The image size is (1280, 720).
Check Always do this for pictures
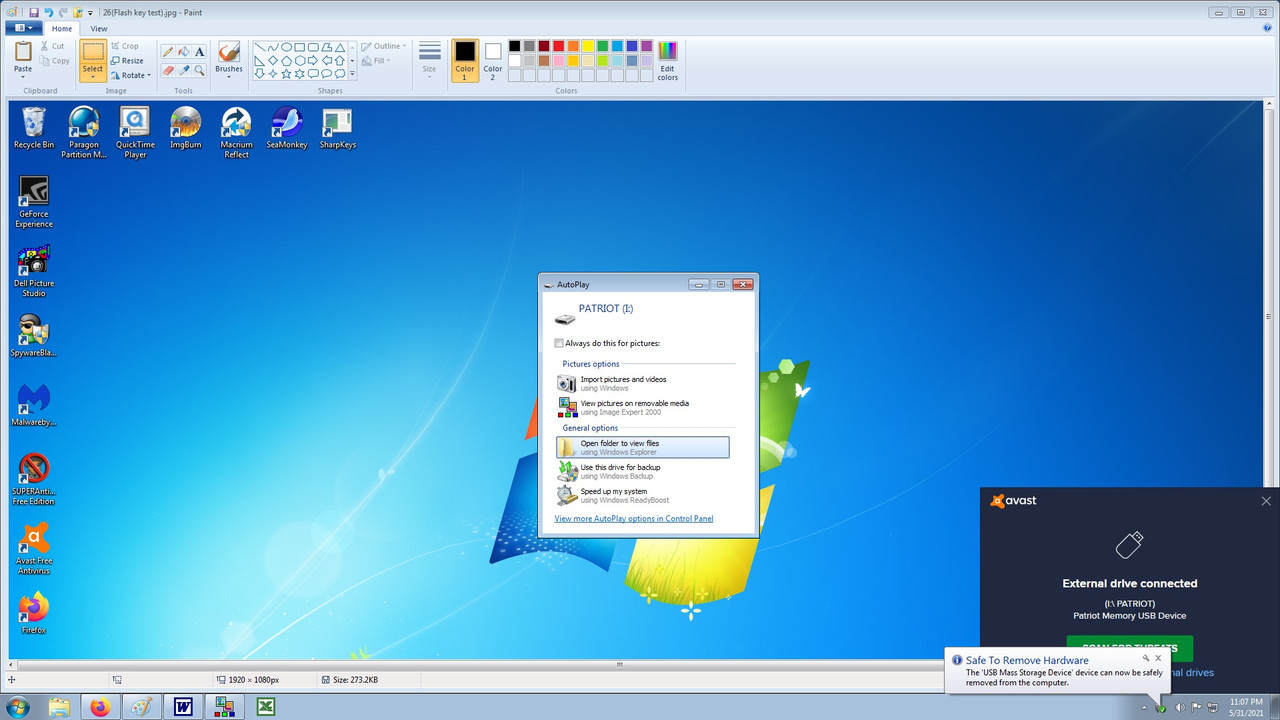[560, 343]
